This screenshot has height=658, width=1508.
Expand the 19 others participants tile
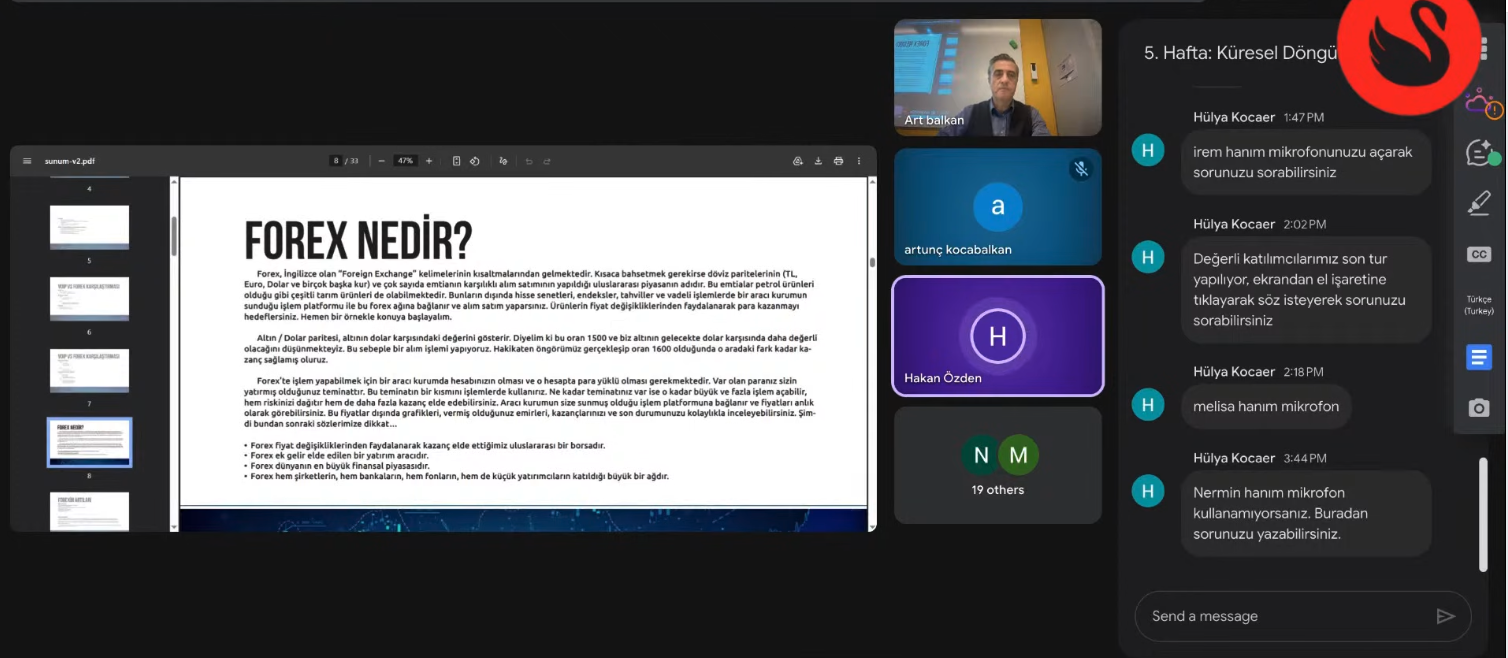997,465
